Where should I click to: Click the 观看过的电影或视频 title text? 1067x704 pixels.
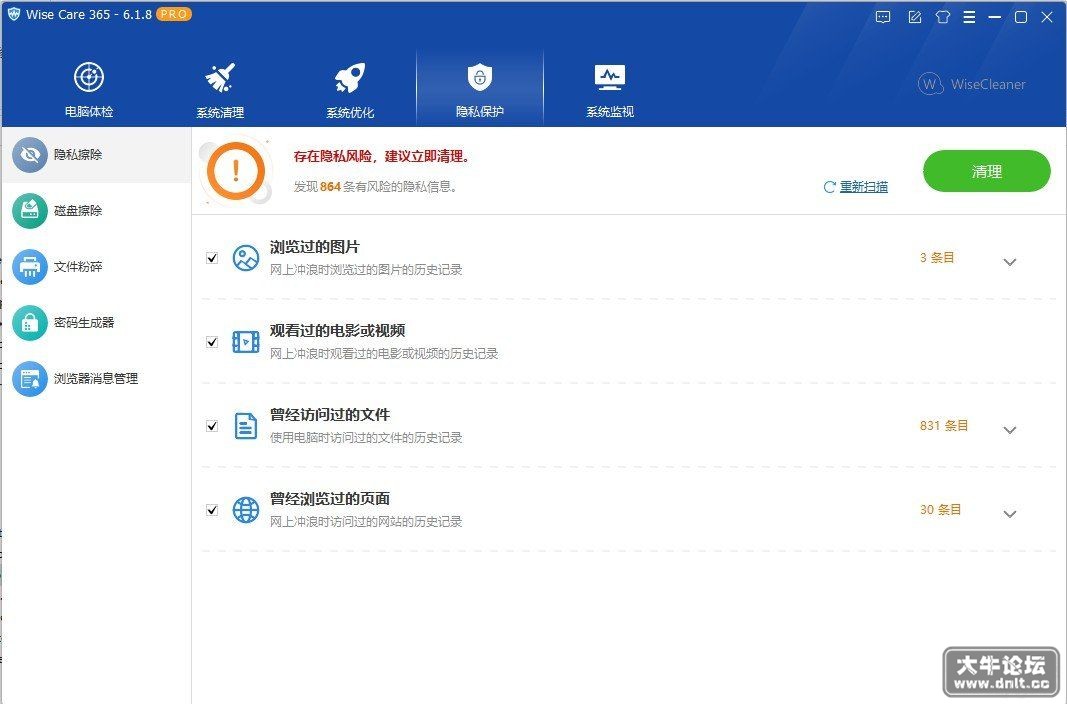(x=338, y=331)
